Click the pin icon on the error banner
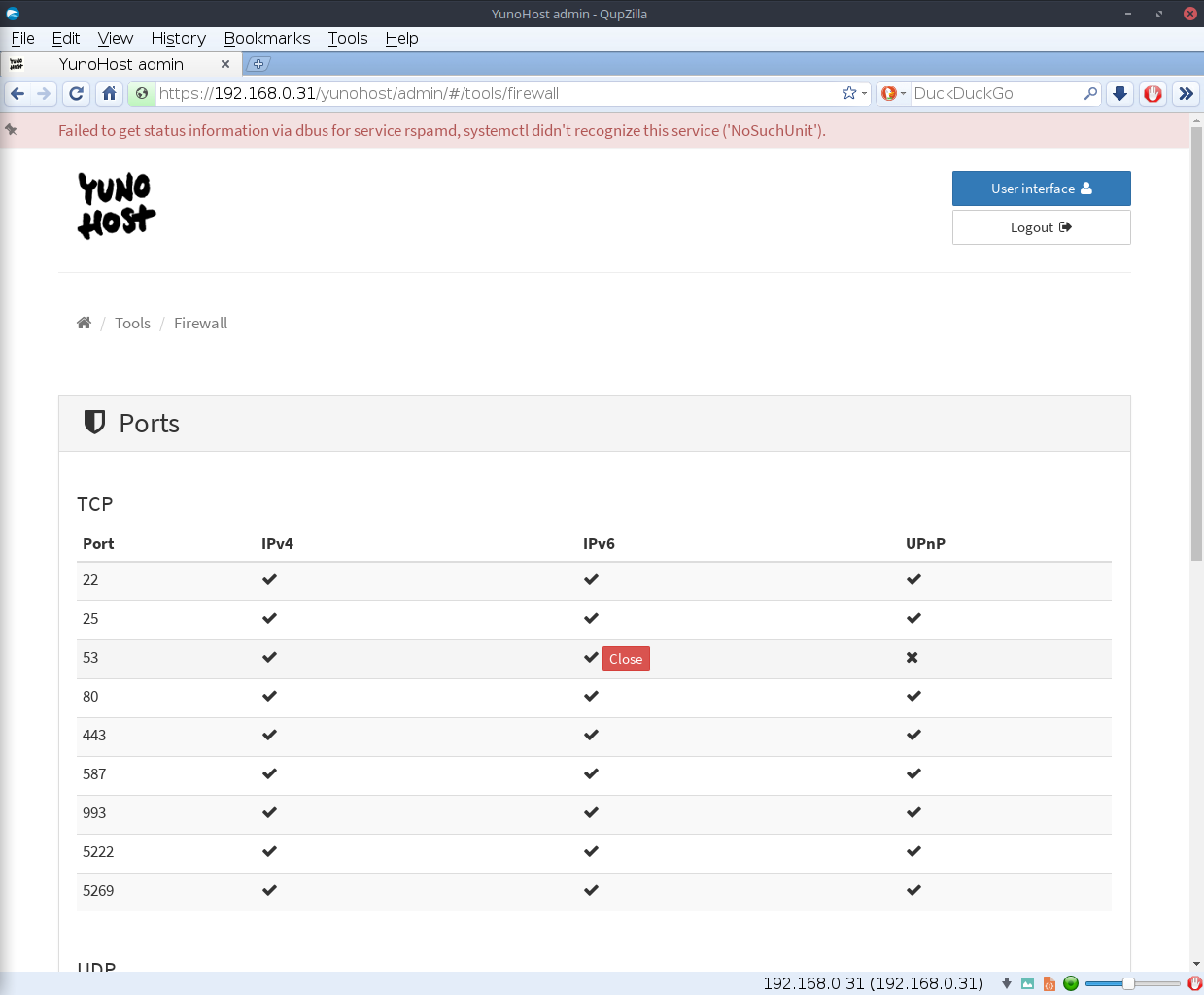Screen dimensions: 1204x995 pyautogui.click(x=11, y=129)
